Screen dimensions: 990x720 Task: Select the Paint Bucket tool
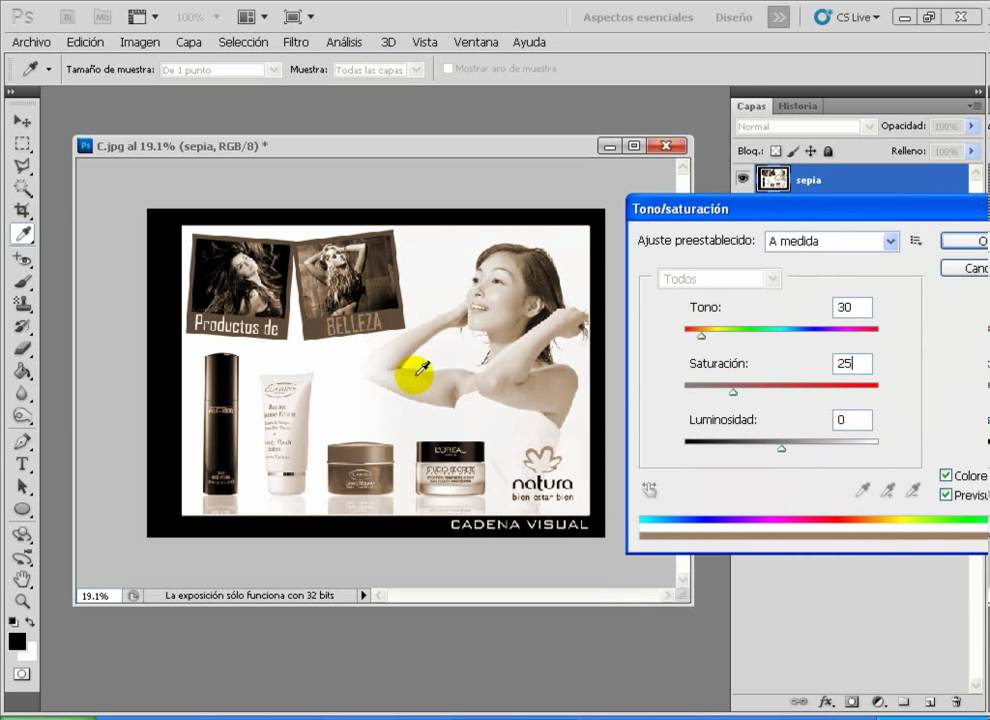[x=22, y=371]
